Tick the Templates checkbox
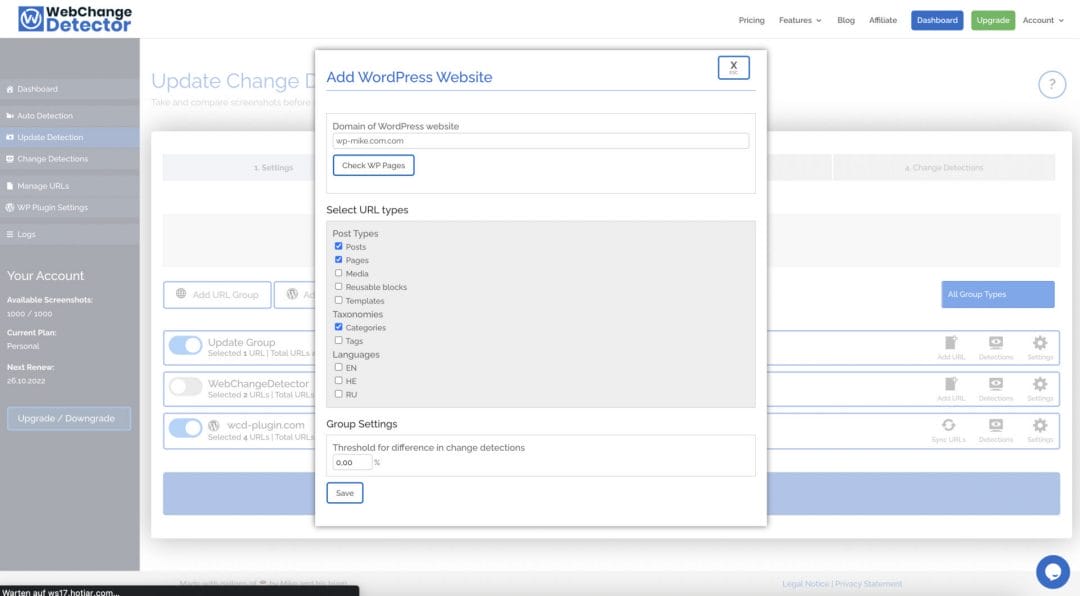Image resolution: width=1080 pixels, height=596 pixels. click(x=338, y=300)
